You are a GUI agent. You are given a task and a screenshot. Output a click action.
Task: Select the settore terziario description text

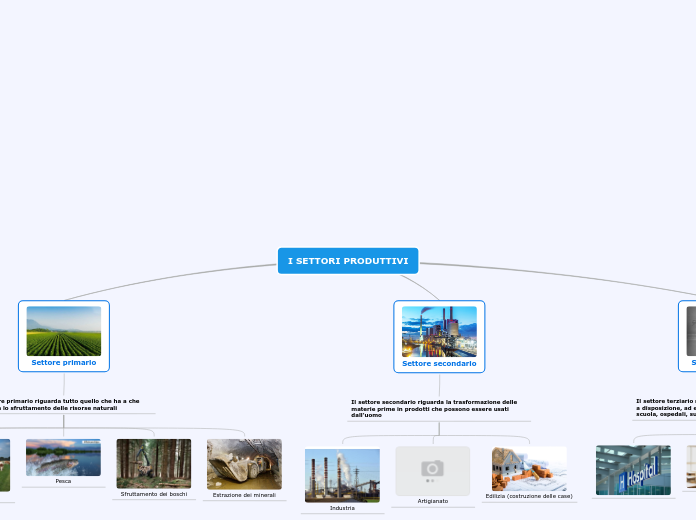pyautogui.click(x=666, y=407)
